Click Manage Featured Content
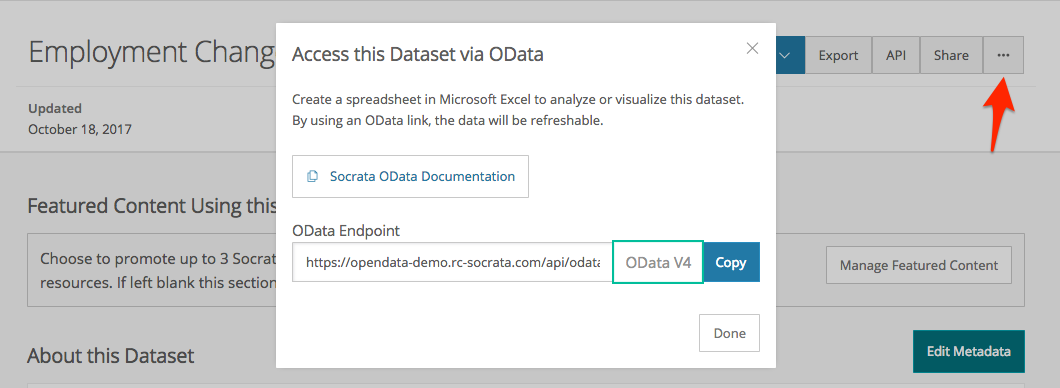This screenshot has height=388, width=1060. [919, 265]
